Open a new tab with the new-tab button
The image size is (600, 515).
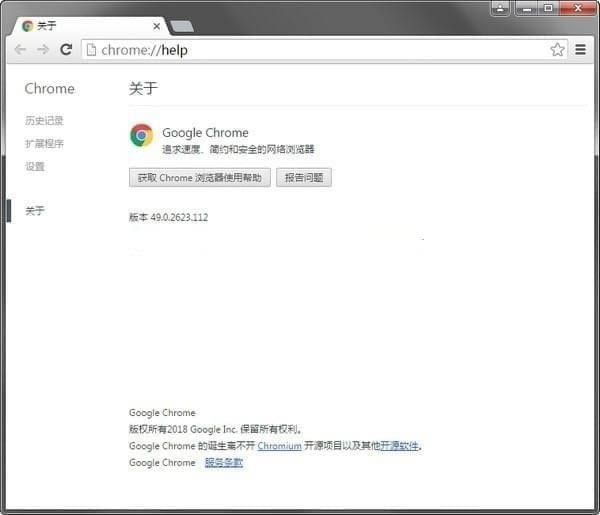[182, 26]
